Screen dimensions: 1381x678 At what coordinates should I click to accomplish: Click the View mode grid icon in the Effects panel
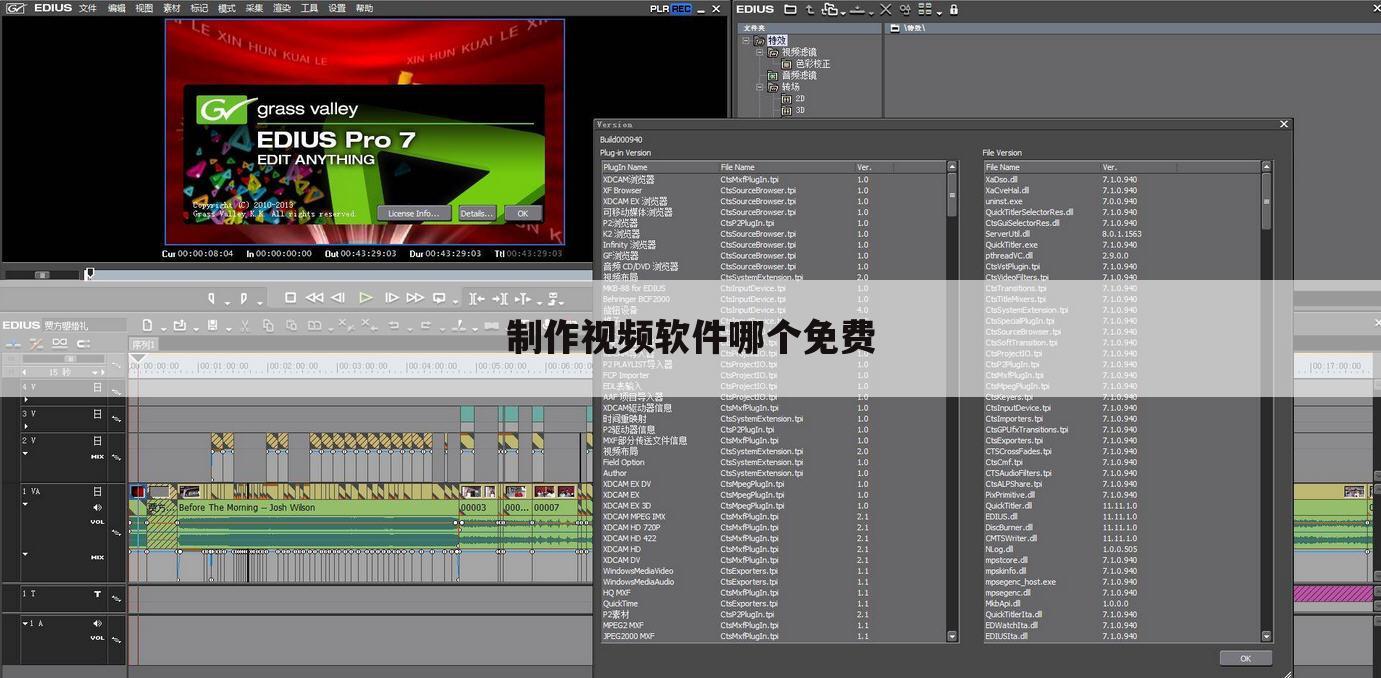click(x=924, y=9)
